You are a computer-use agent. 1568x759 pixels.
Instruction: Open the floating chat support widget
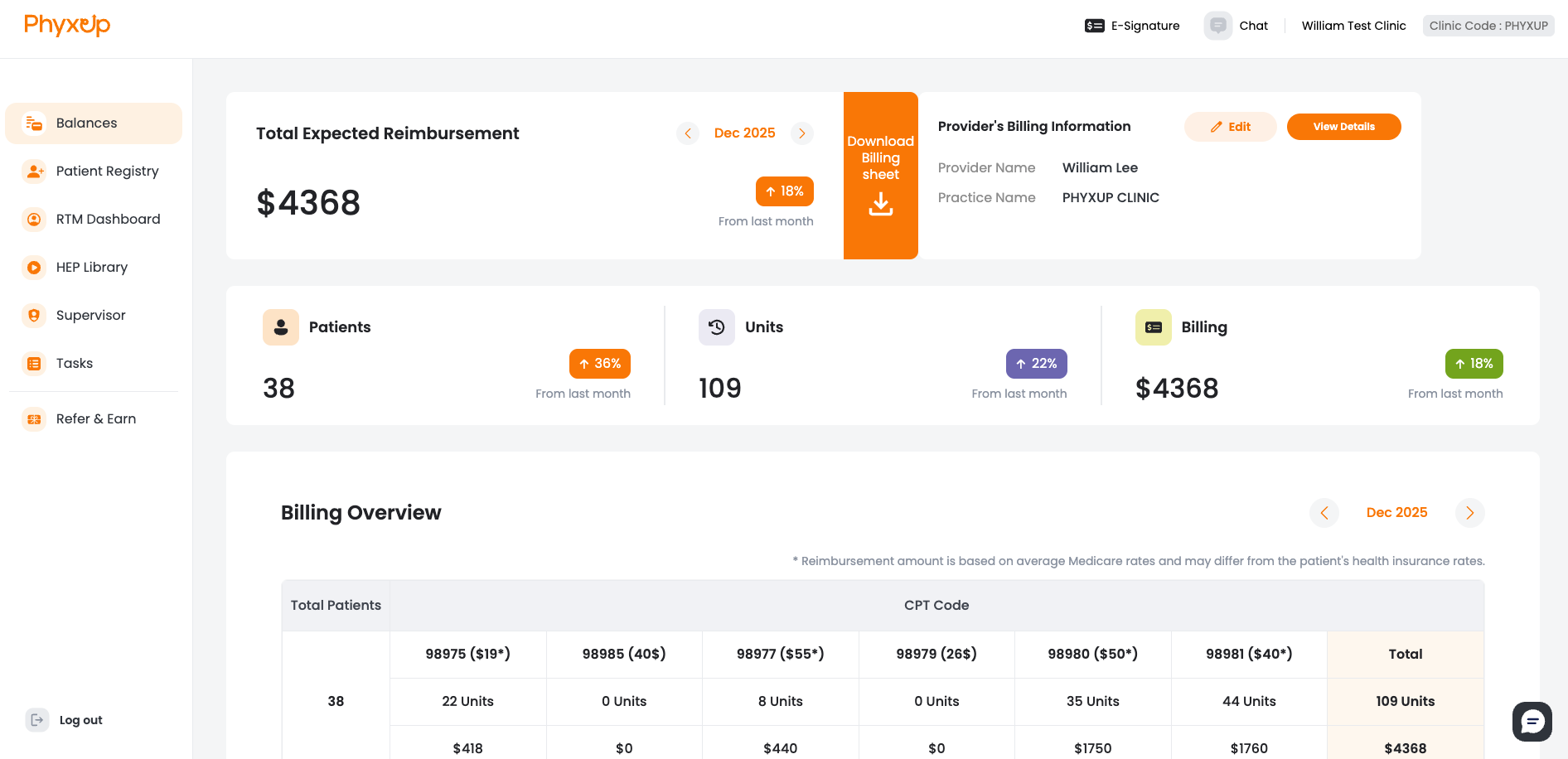(x=1532, y=722)
